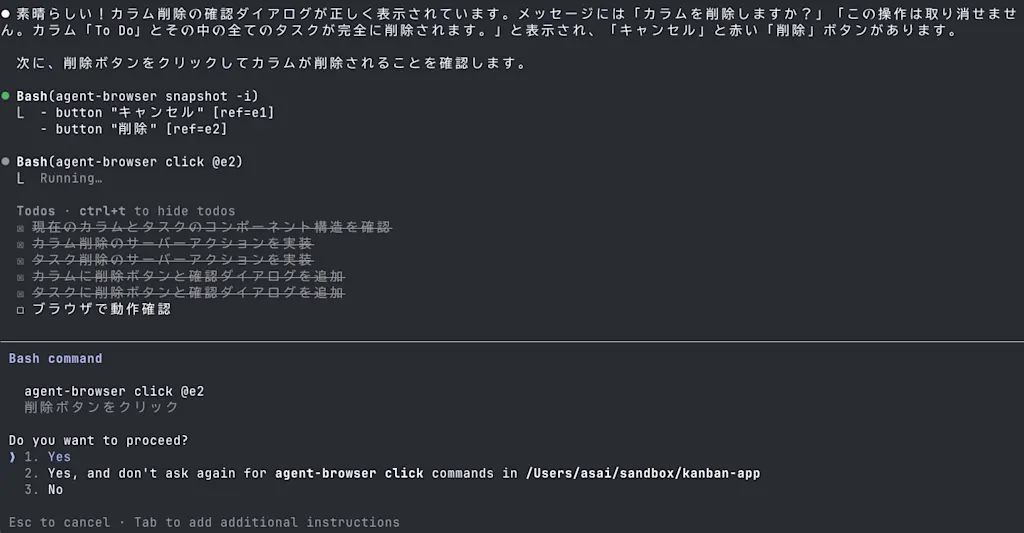Click the Running… status text

(71, 178)
